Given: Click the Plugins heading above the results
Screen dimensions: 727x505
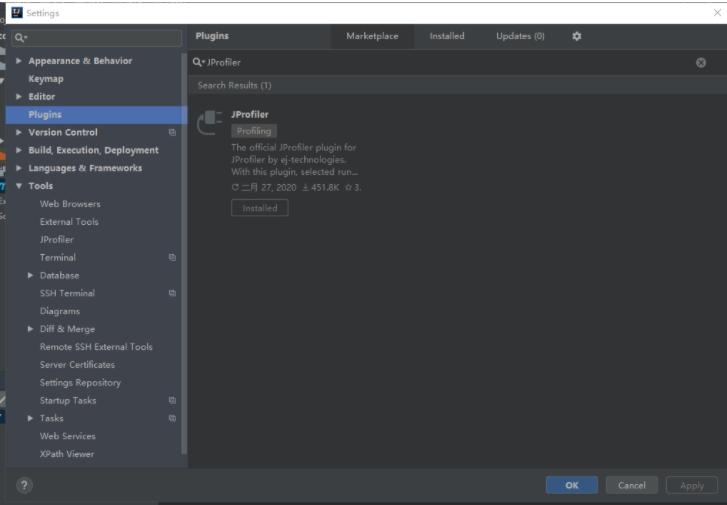Looking at the screenshot, I should (212, 36).
